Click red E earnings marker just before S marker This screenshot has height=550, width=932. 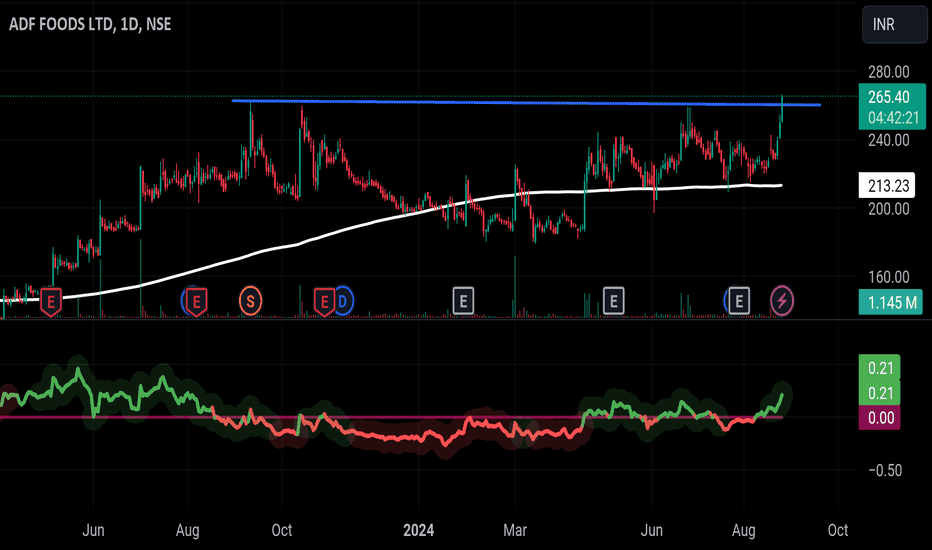pos(197,302)
